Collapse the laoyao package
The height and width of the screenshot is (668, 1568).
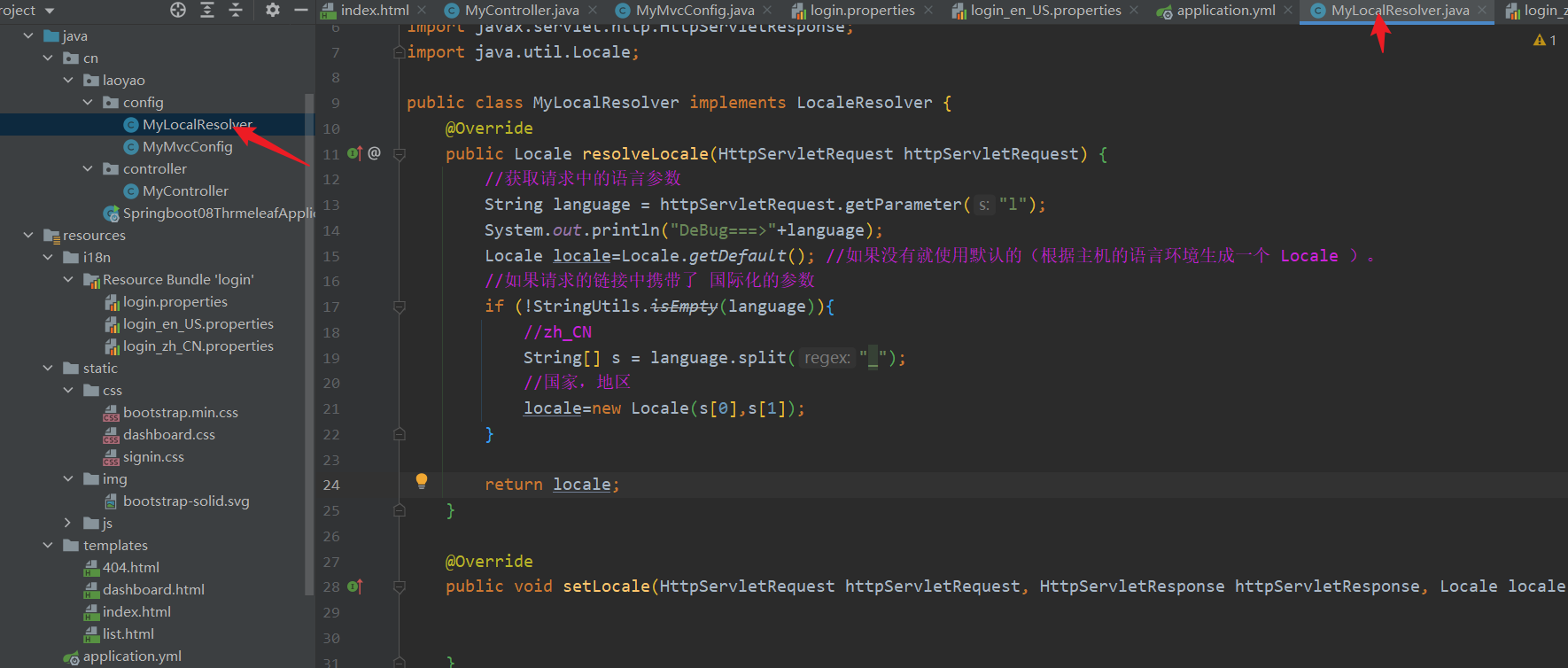(x=68, y=80)
